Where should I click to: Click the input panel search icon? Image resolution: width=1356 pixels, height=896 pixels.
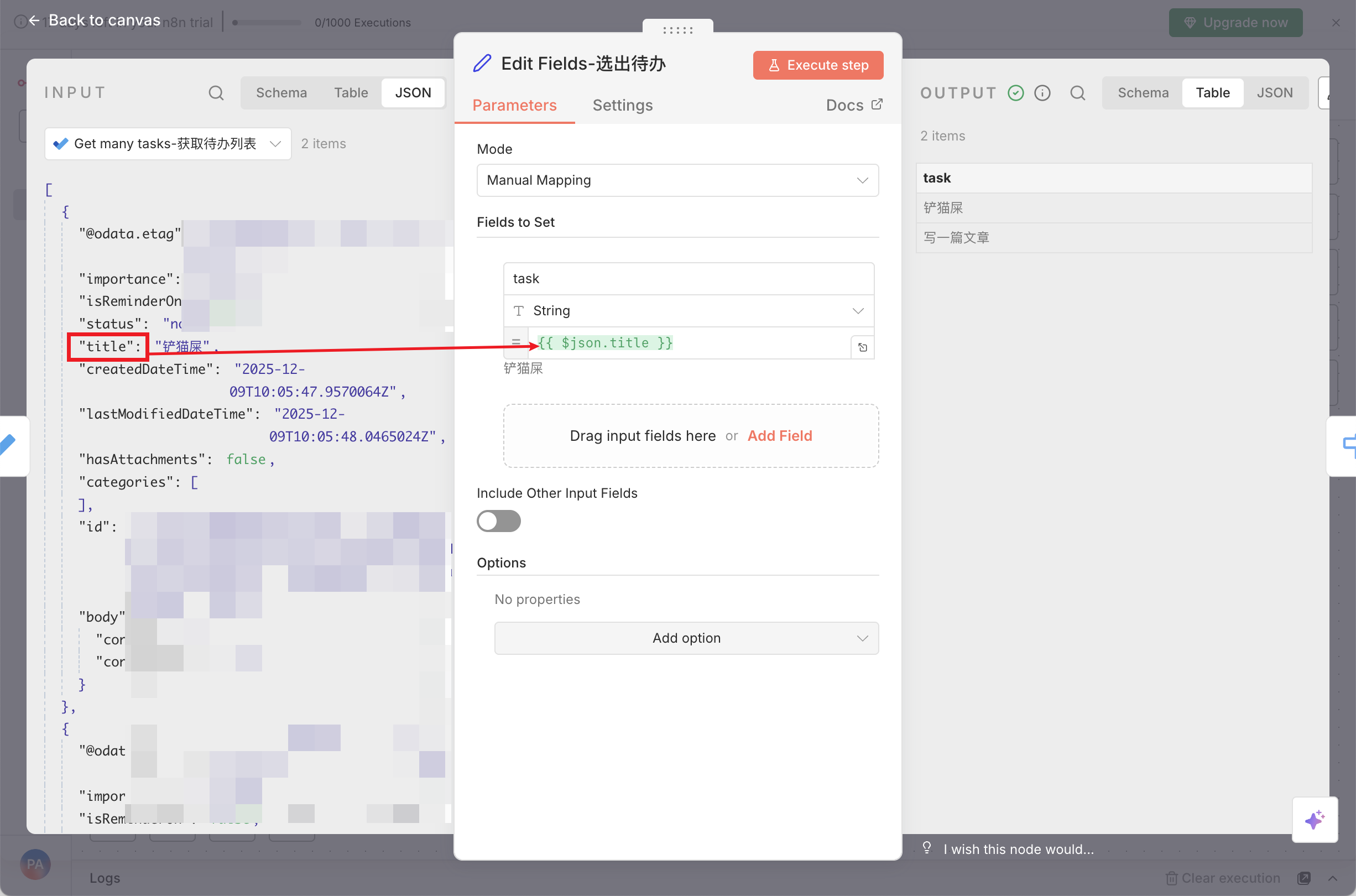pos(216,92)
